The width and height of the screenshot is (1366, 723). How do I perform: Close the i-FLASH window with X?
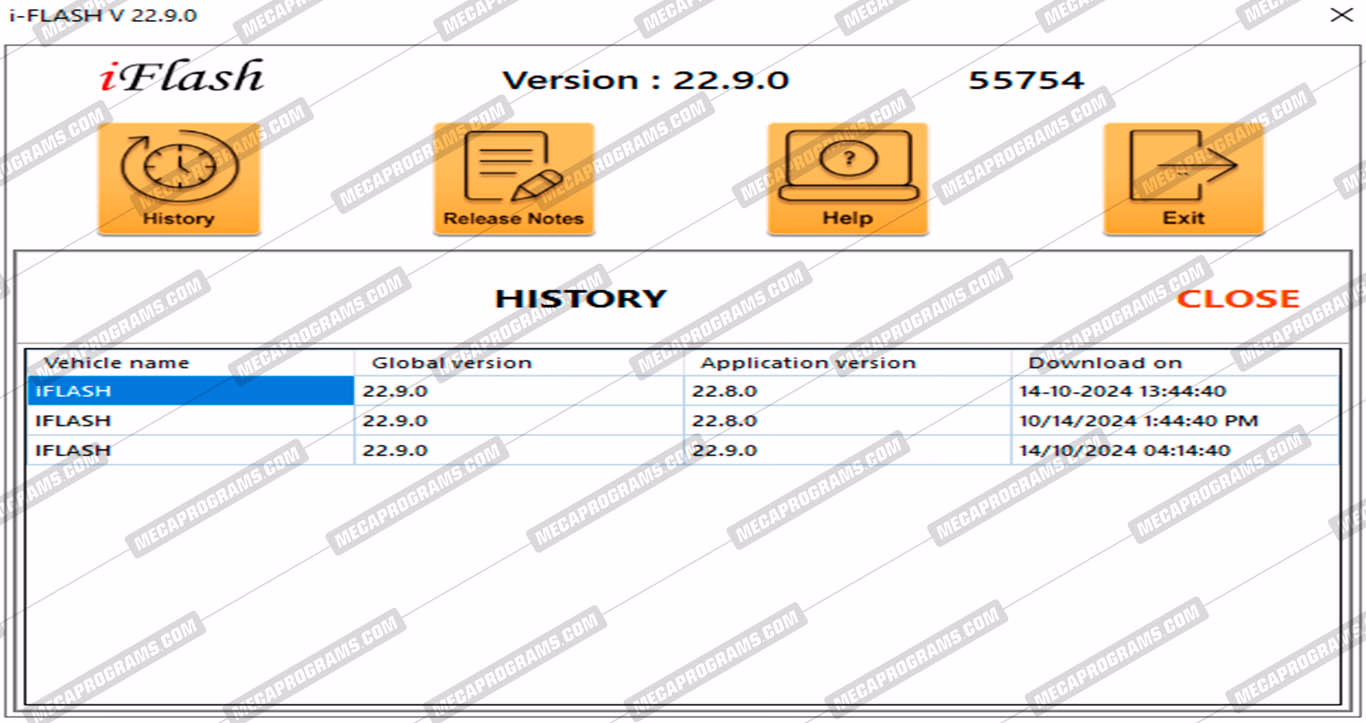click(x=1340, y=15)
